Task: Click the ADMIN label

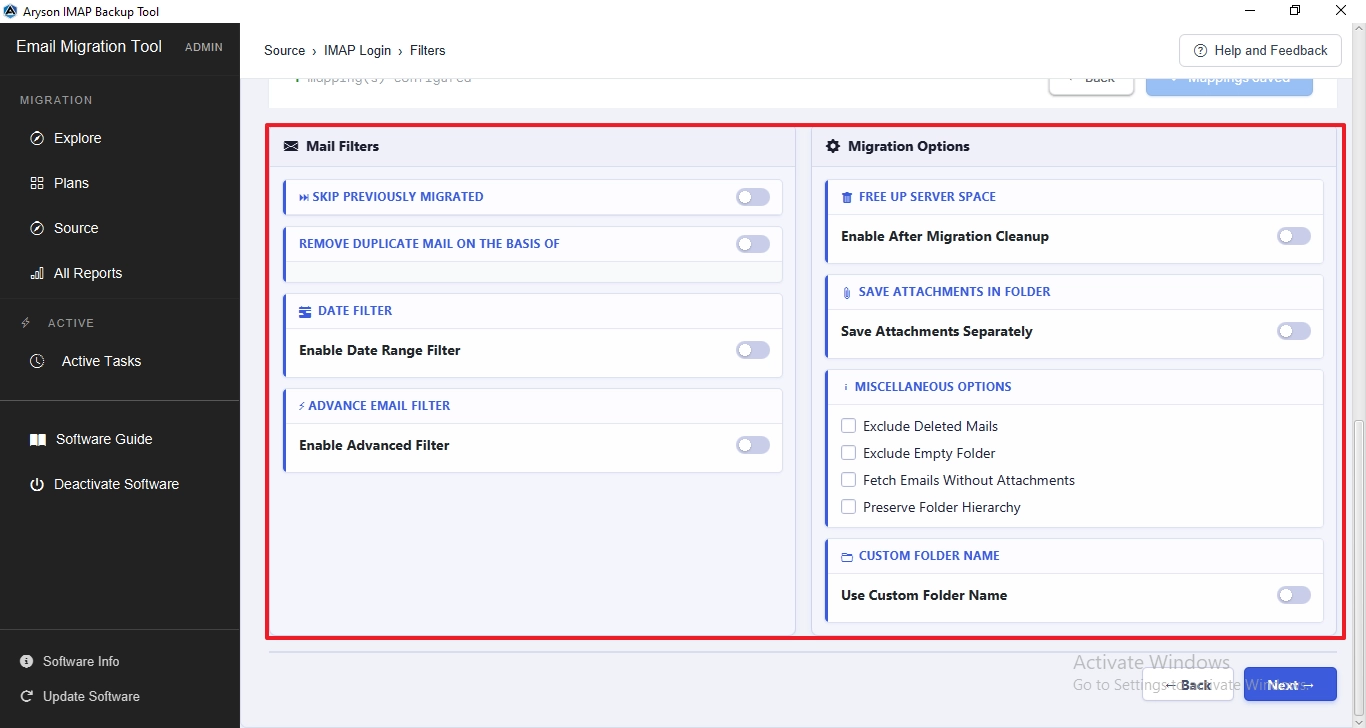Action: [x=204, y=47]
